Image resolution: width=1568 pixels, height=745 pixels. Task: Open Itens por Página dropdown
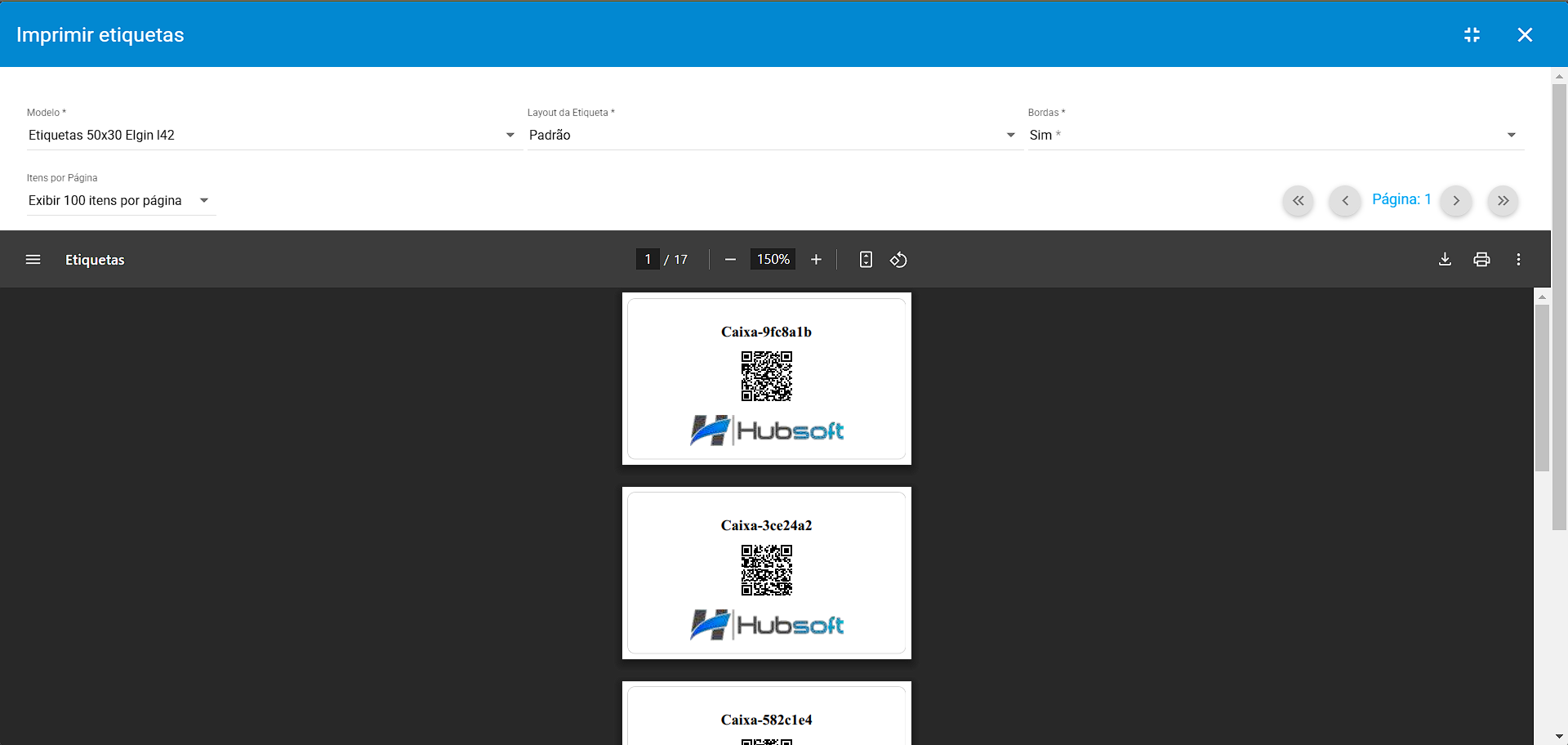point(121,200)
